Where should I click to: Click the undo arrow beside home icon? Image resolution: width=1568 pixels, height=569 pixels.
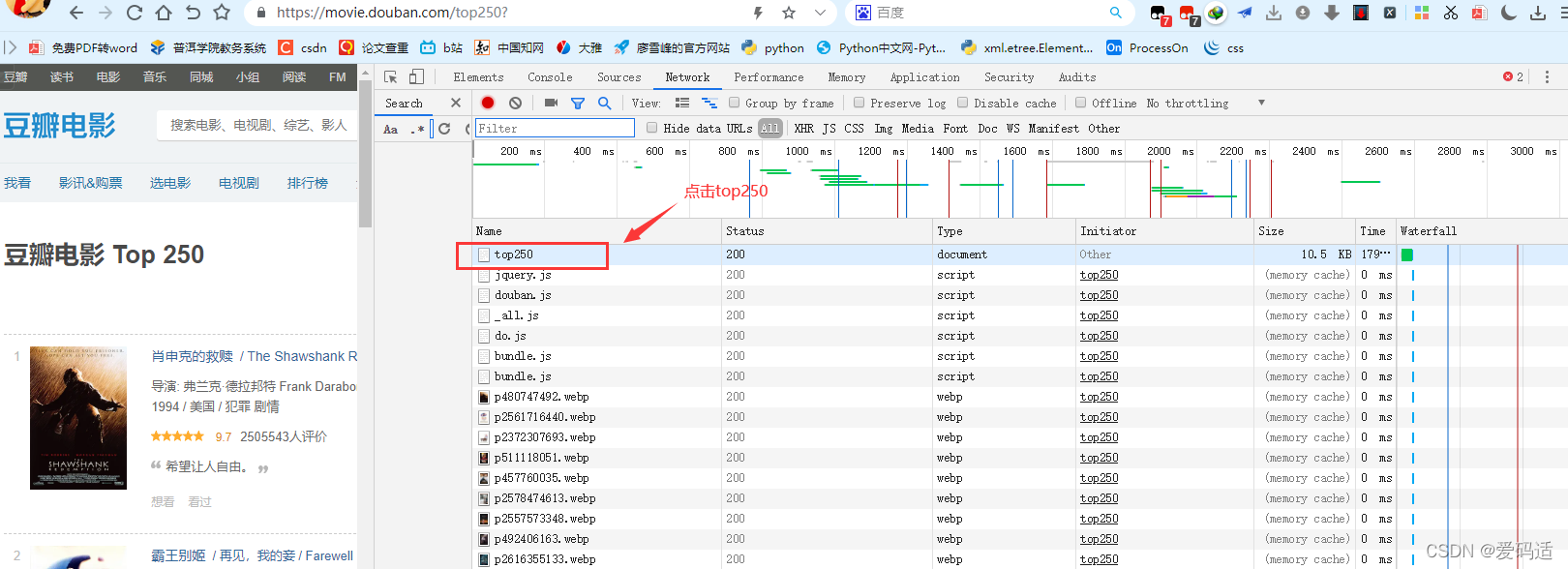click(x=193, y=13)
